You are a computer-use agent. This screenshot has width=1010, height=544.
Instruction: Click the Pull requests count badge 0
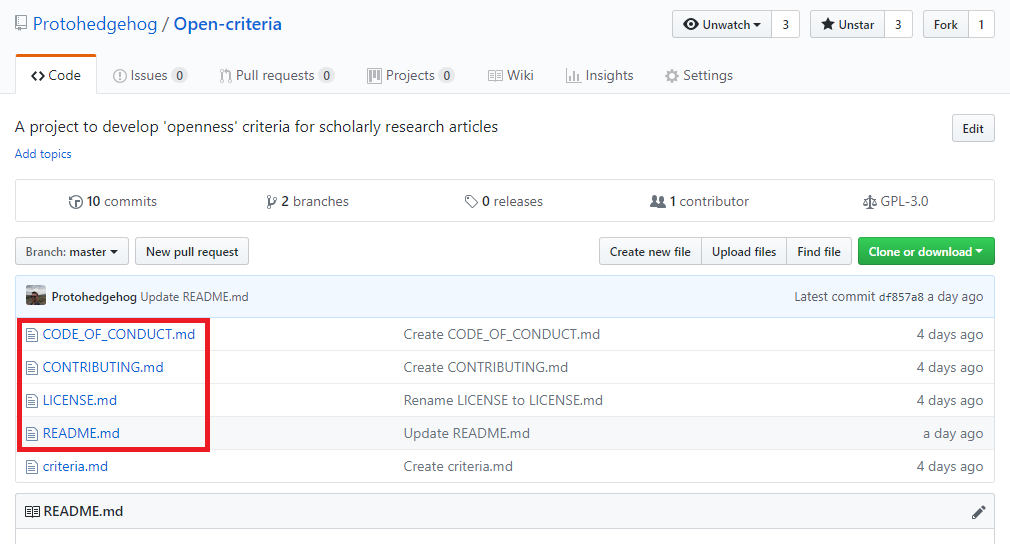327,75
